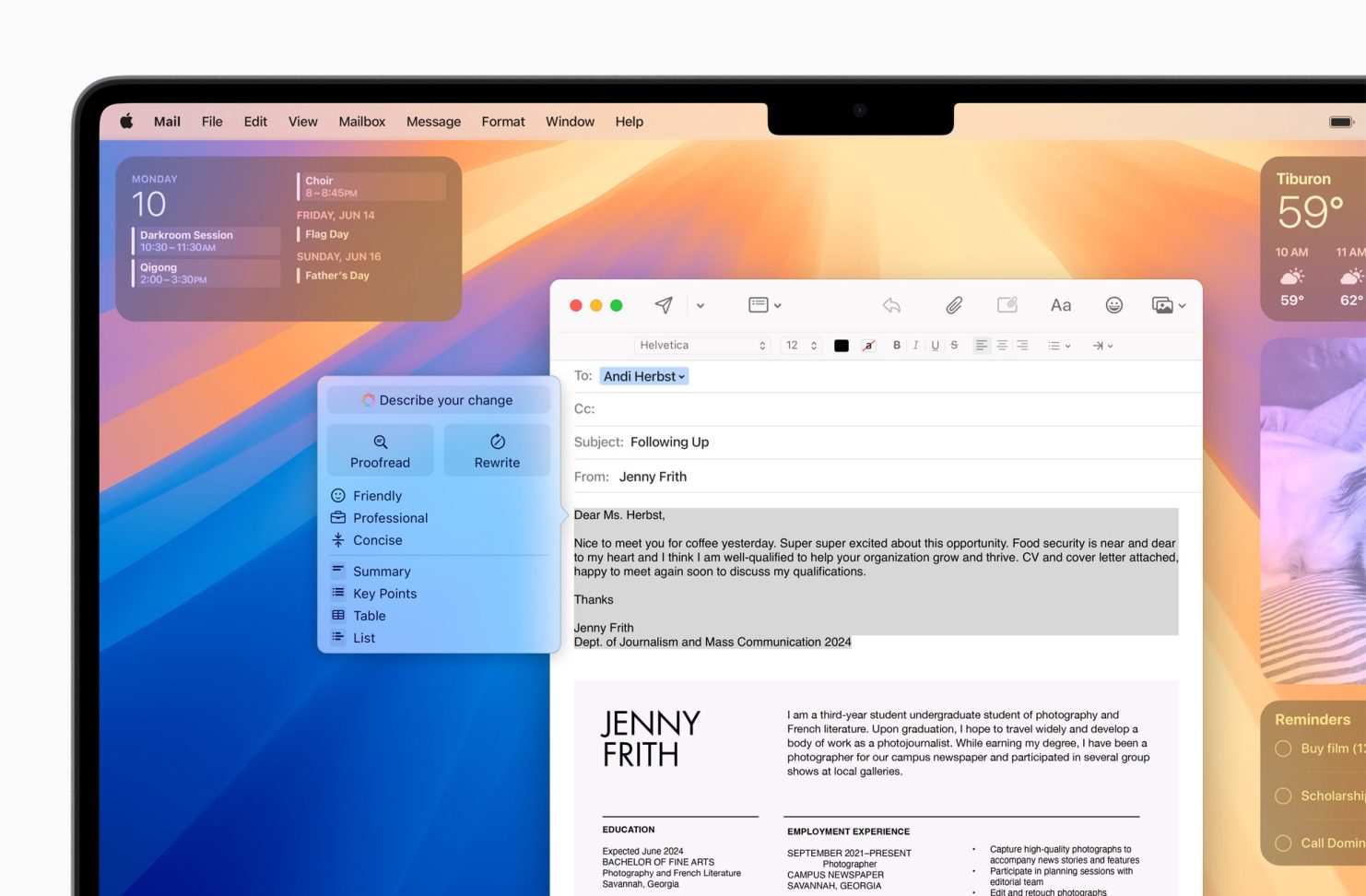Click the text background color swatch
The height and width of the screenshot is (896, 1366).
point(868,346)
